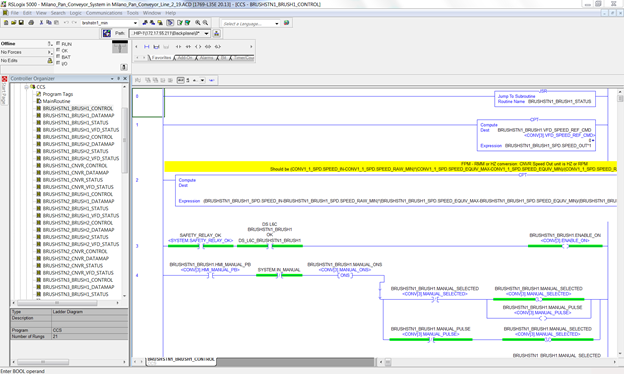Click the ONS instruction on rung 4
Image resolution: width=624 pixels, height=374 pixels.
(x=345, y=275)
